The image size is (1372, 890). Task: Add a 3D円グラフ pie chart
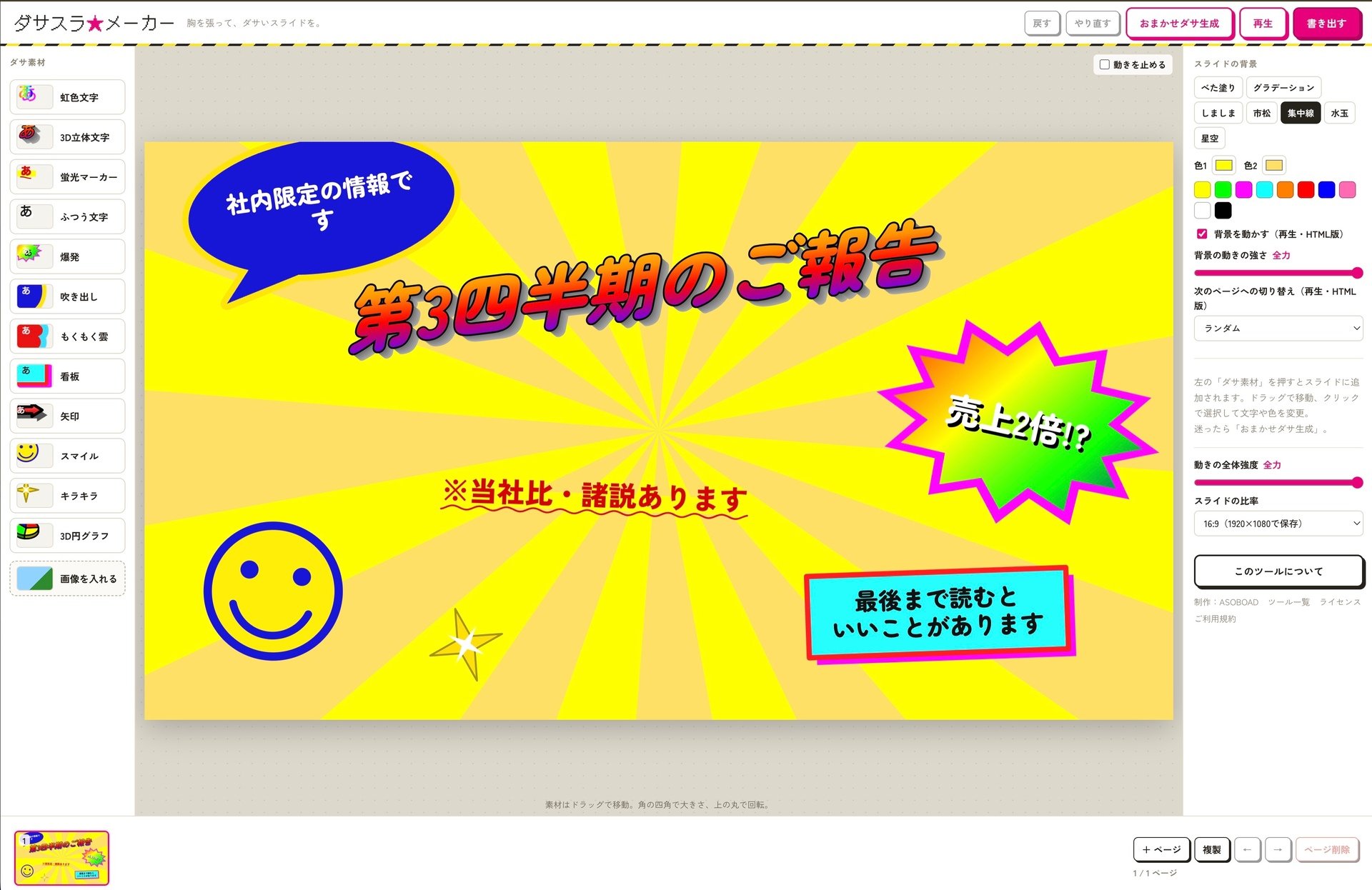67,536
